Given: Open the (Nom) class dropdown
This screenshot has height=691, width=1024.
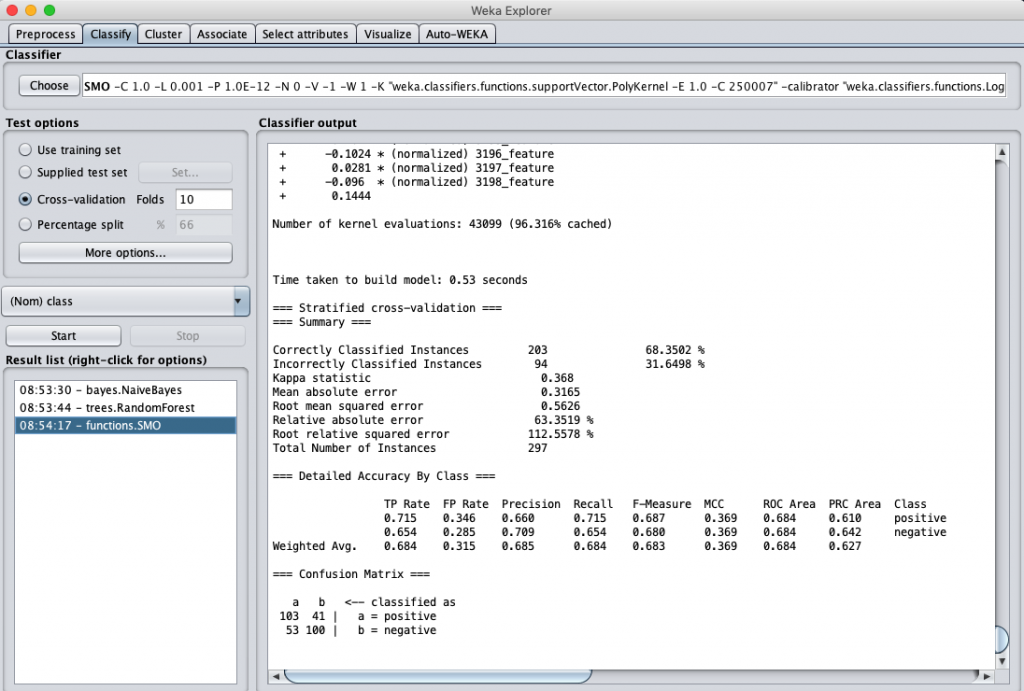Looking at the screenshot, I should tap(126, 301).
